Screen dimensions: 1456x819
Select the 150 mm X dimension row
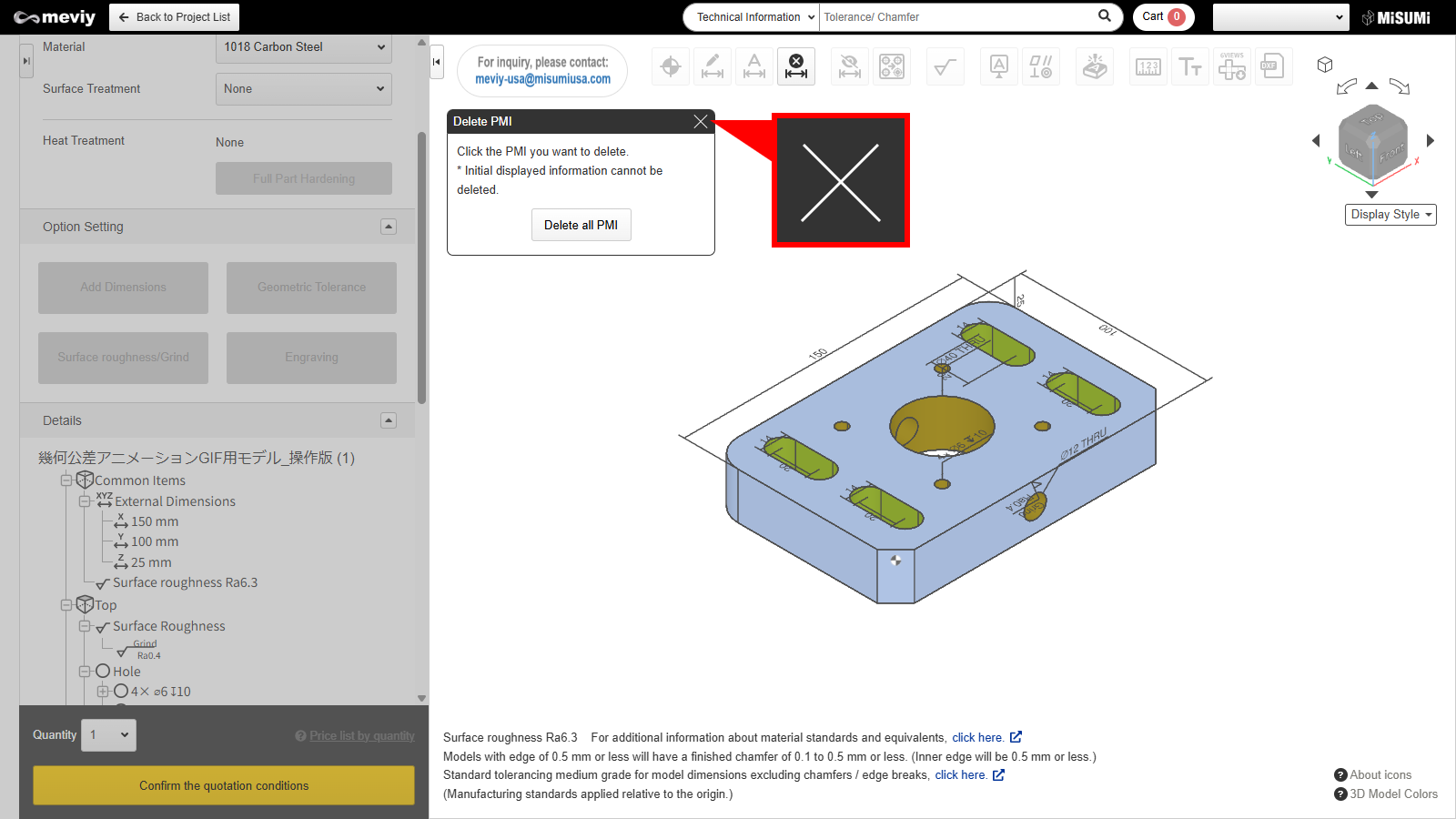tap(147, 521)
